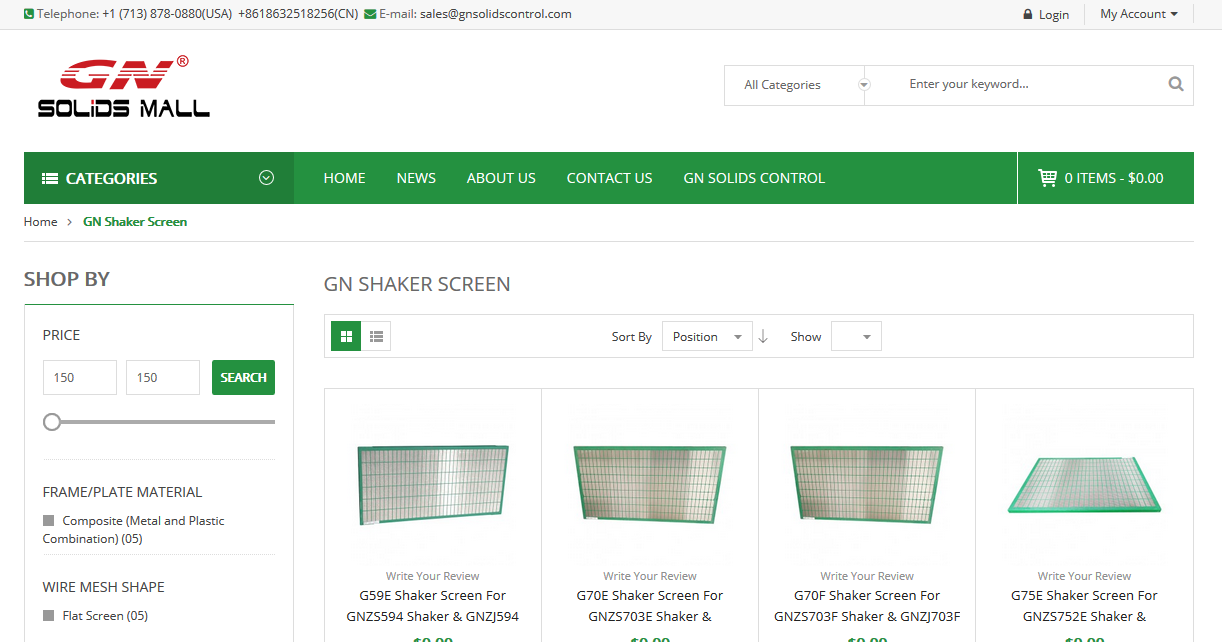This screenshot has width=1222, height=642.
Task: Write a review for G59E screen
Action: [433, 576]
